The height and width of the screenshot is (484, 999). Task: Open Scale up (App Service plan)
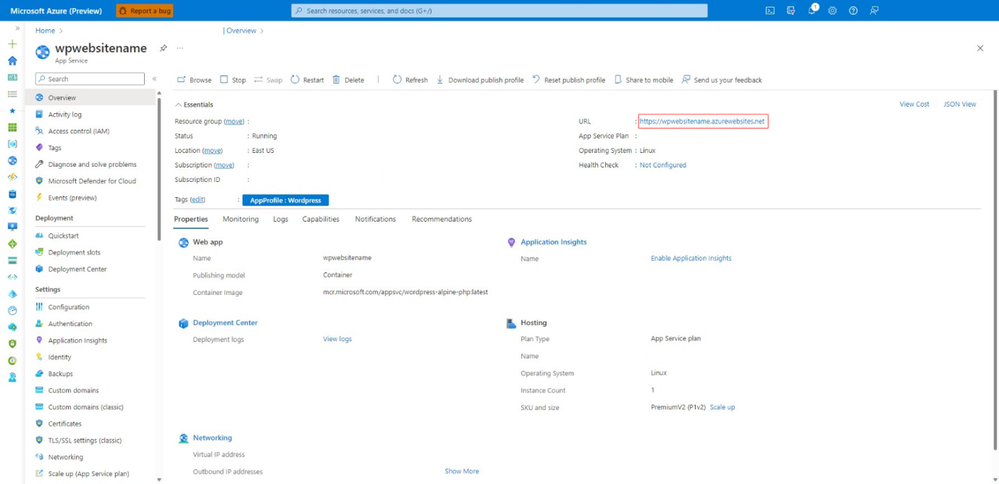coord(90,474)
